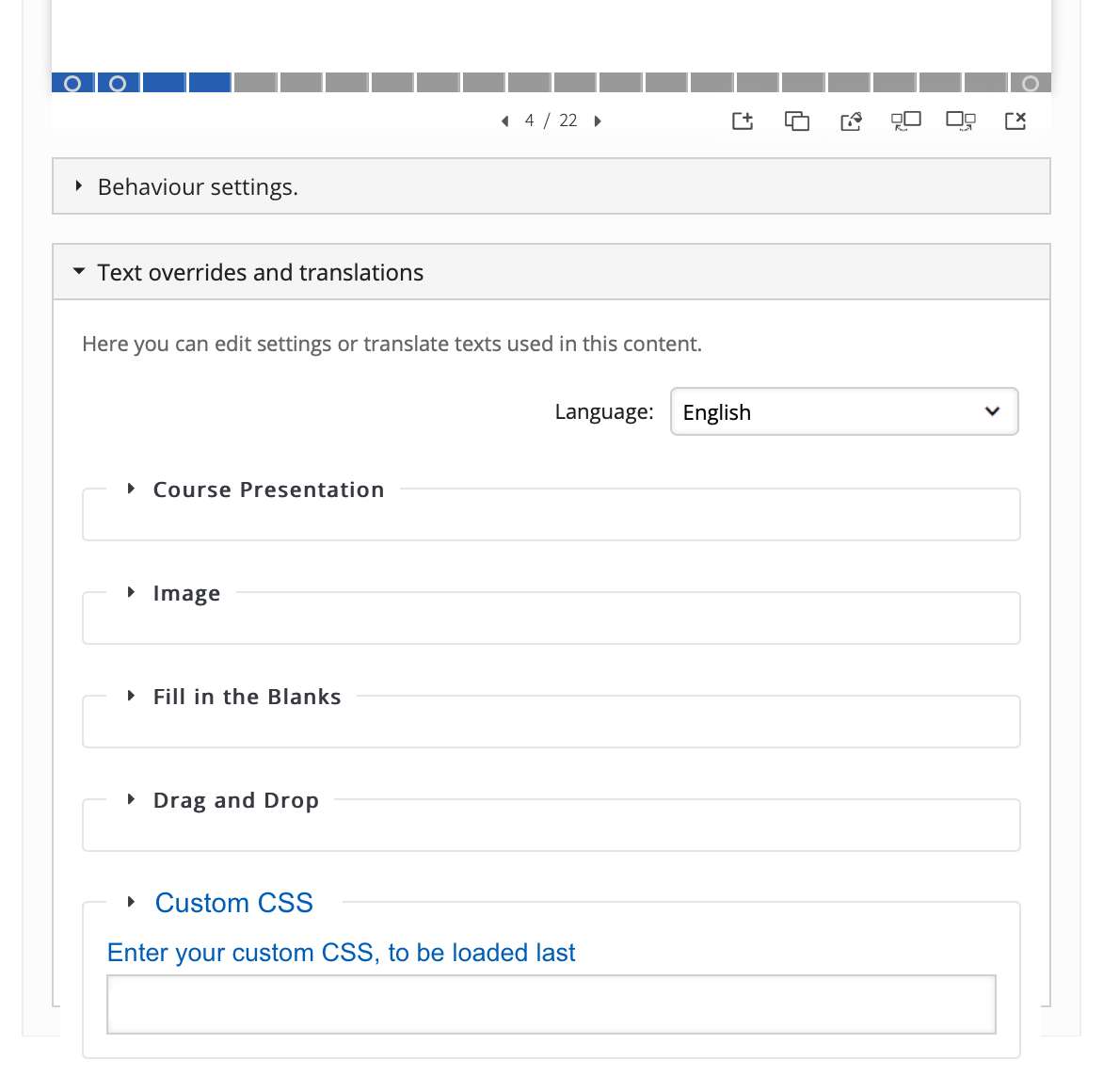This screenshot has height=1092, width=1103.
Task: Add a new slide
Action: pyautogui.click(x=743, y=121)
